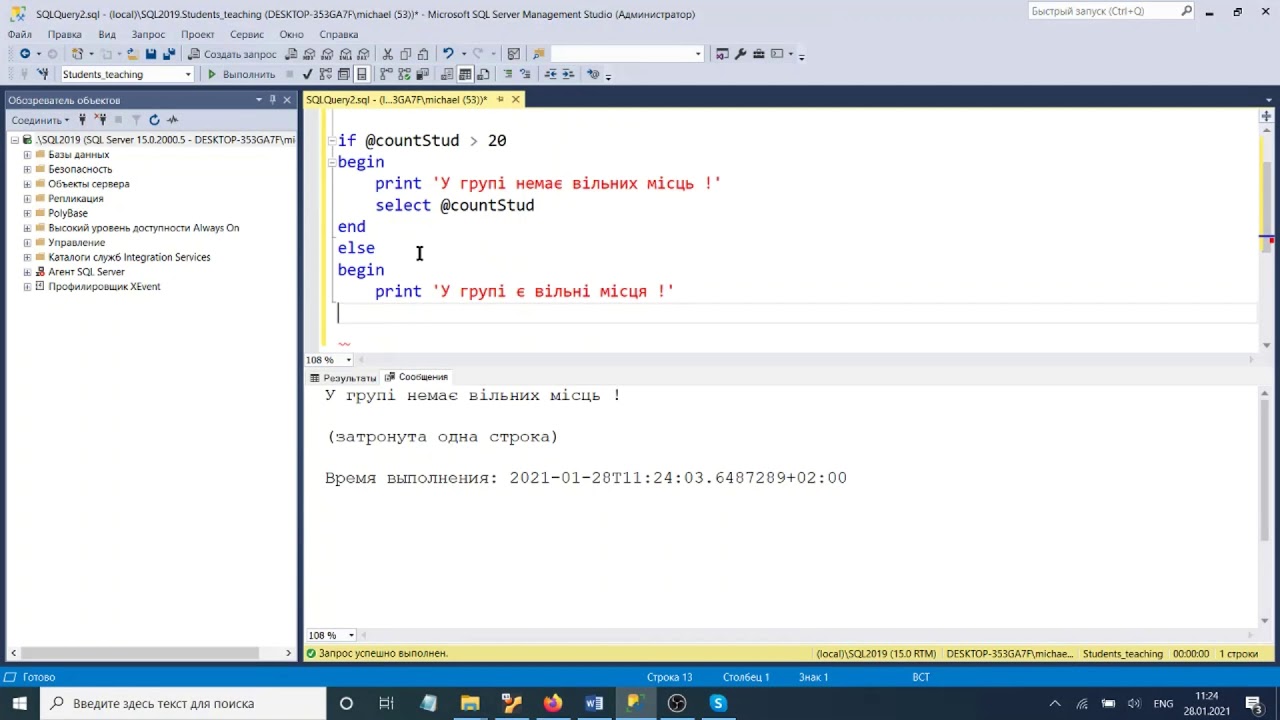This screenshot has height=720, width=1280.
Task: Toggle include actual execution plan
Action: click(387, 74)
